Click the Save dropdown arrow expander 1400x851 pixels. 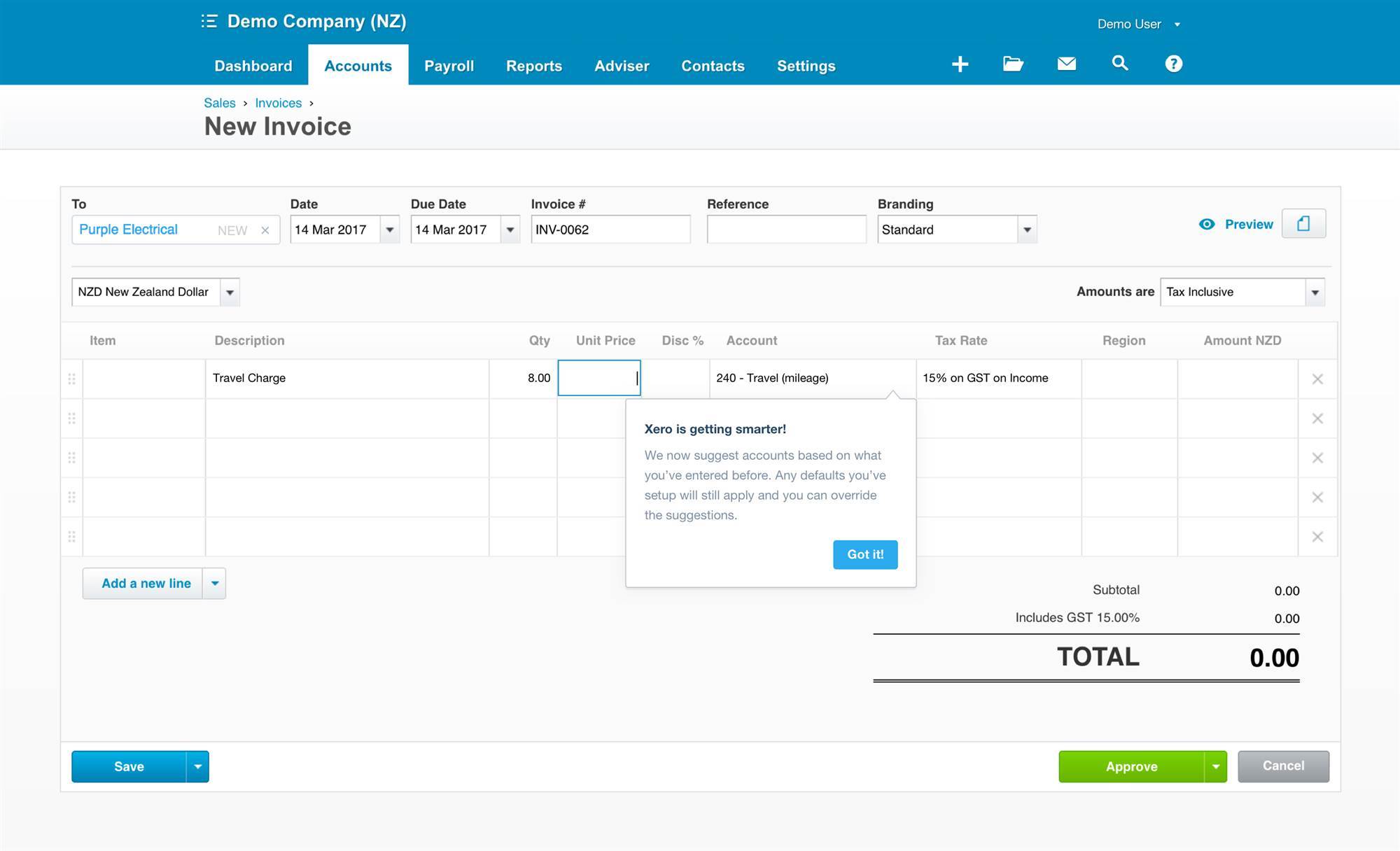[x=199, y=766]
